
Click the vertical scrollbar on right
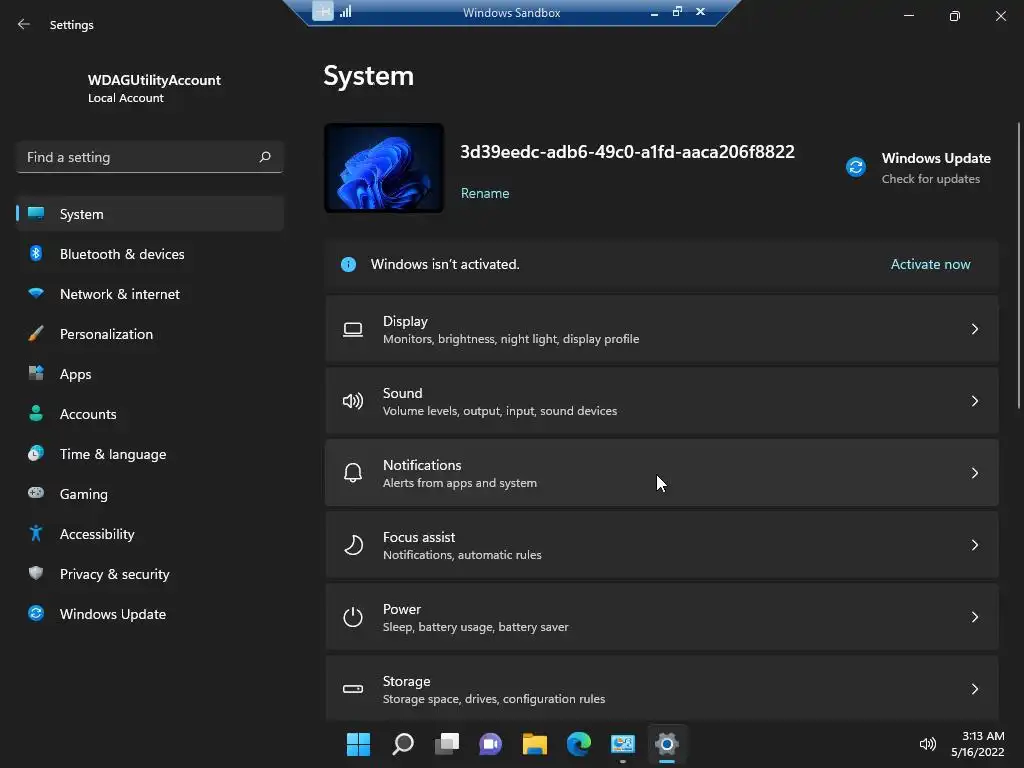(1018, 265)
